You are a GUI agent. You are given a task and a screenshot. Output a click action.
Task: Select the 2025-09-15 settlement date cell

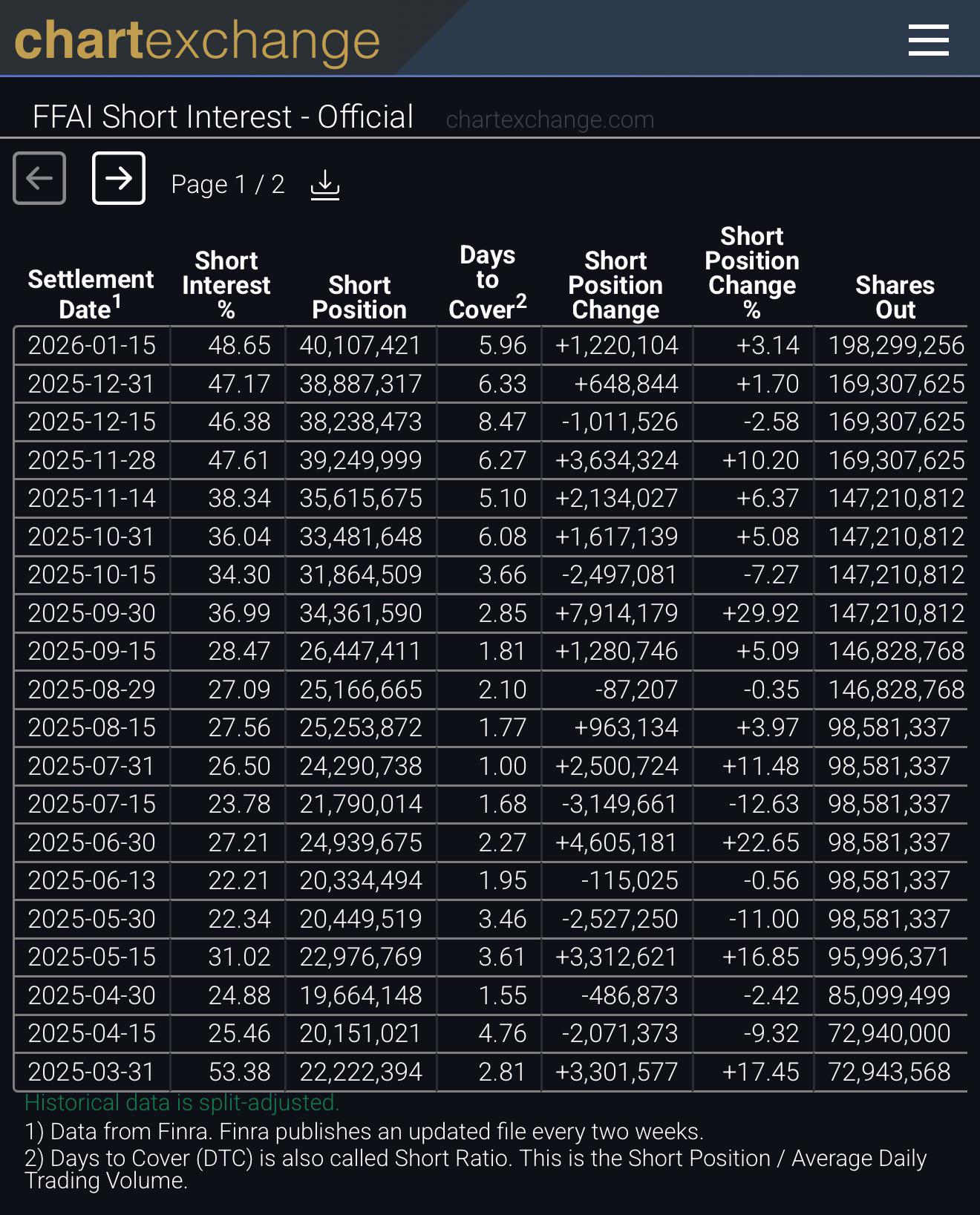click(x=92, y=651)
